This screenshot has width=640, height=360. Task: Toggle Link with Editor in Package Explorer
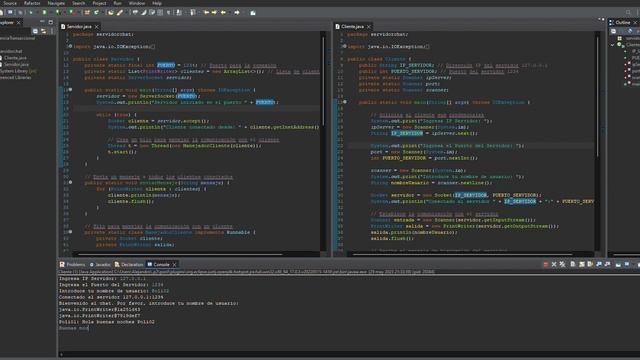(43, 31)
